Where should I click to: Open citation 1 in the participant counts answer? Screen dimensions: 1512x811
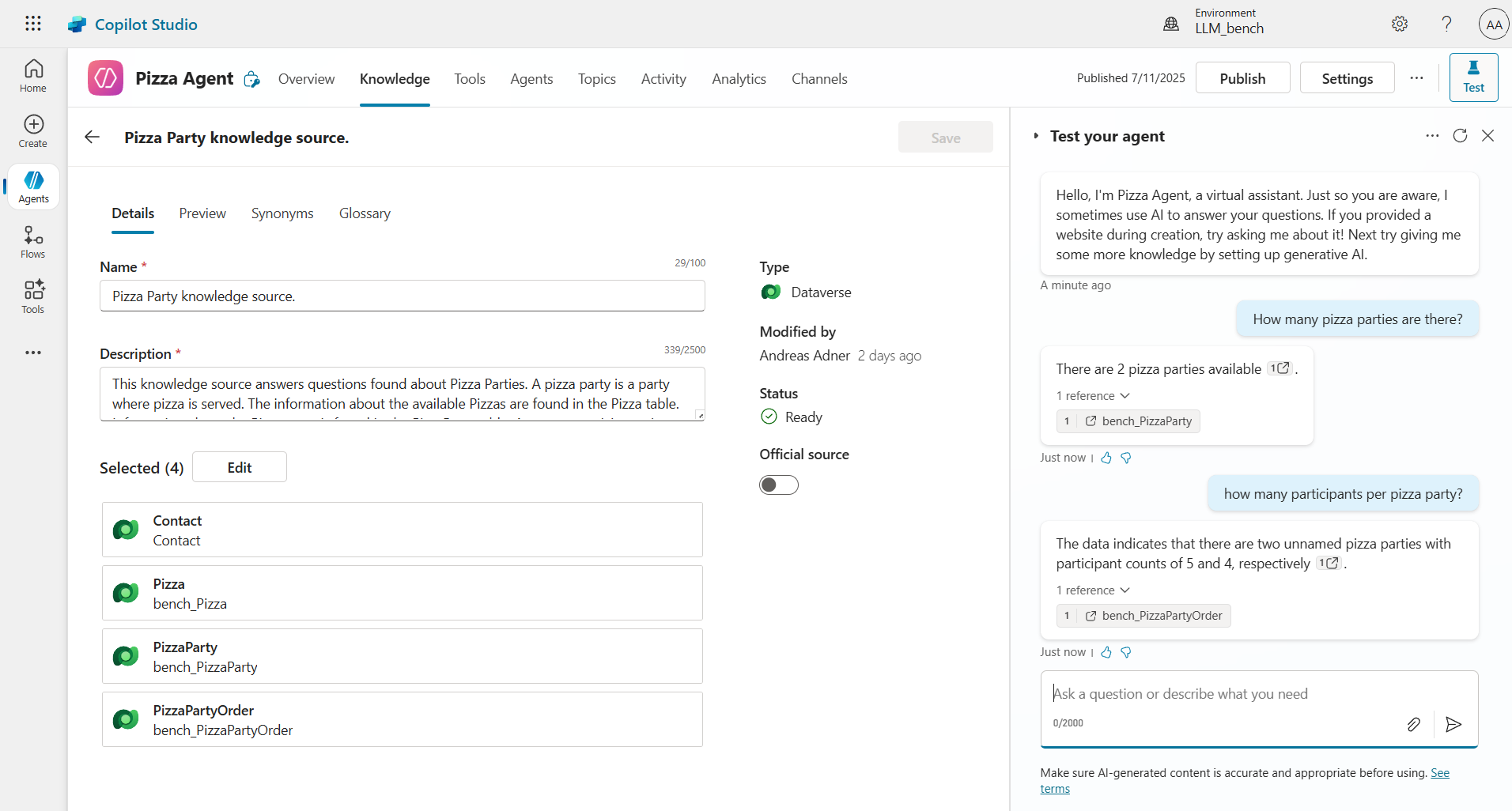click(1329, 563)
